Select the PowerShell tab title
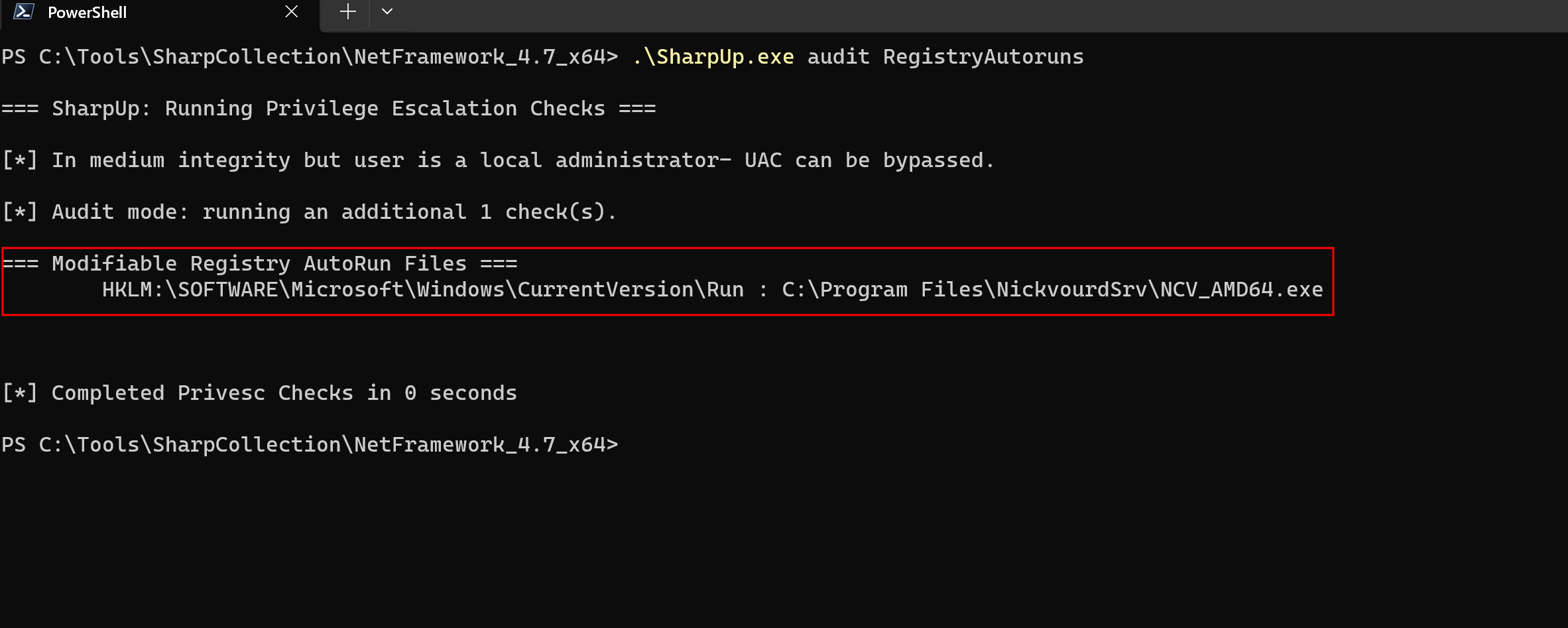 coord(87,13)
